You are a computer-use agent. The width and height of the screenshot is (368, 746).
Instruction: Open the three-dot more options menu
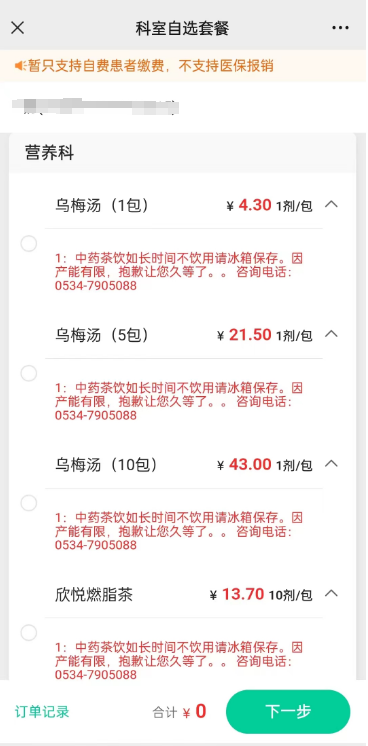[x=340, y=28]
